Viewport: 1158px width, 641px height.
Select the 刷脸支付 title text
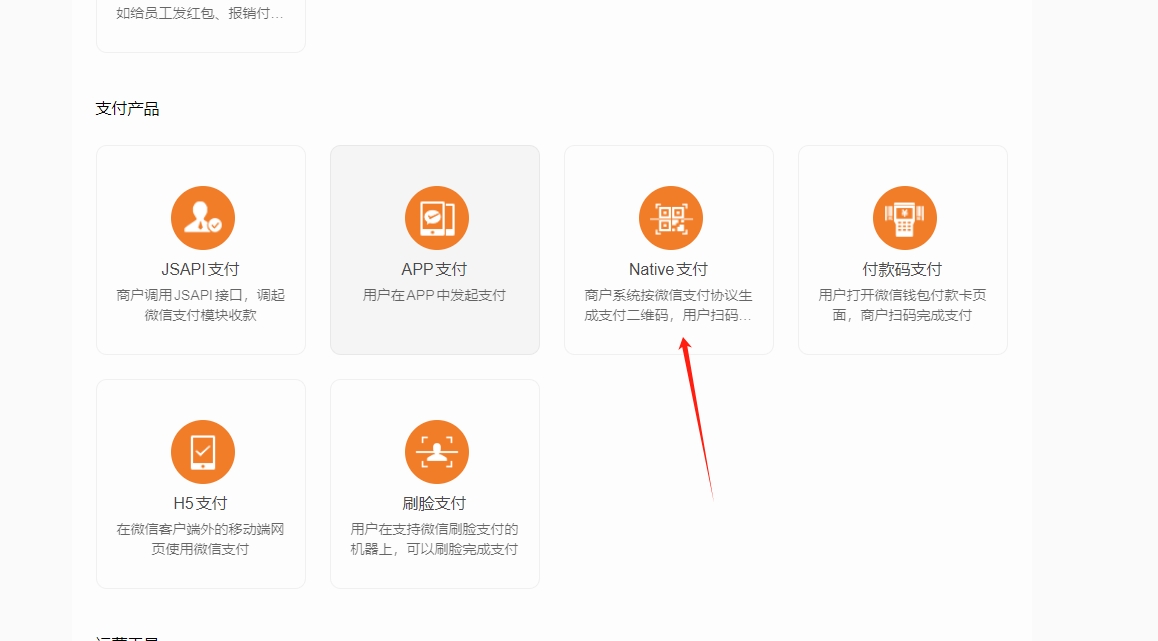(435, 503)
